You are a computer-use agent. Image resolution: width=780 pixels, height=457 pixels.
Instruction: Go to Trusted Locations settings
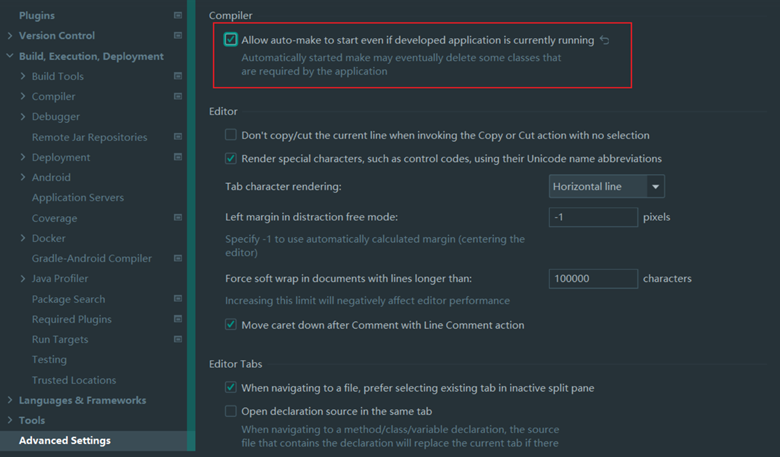tap(73, 380)
